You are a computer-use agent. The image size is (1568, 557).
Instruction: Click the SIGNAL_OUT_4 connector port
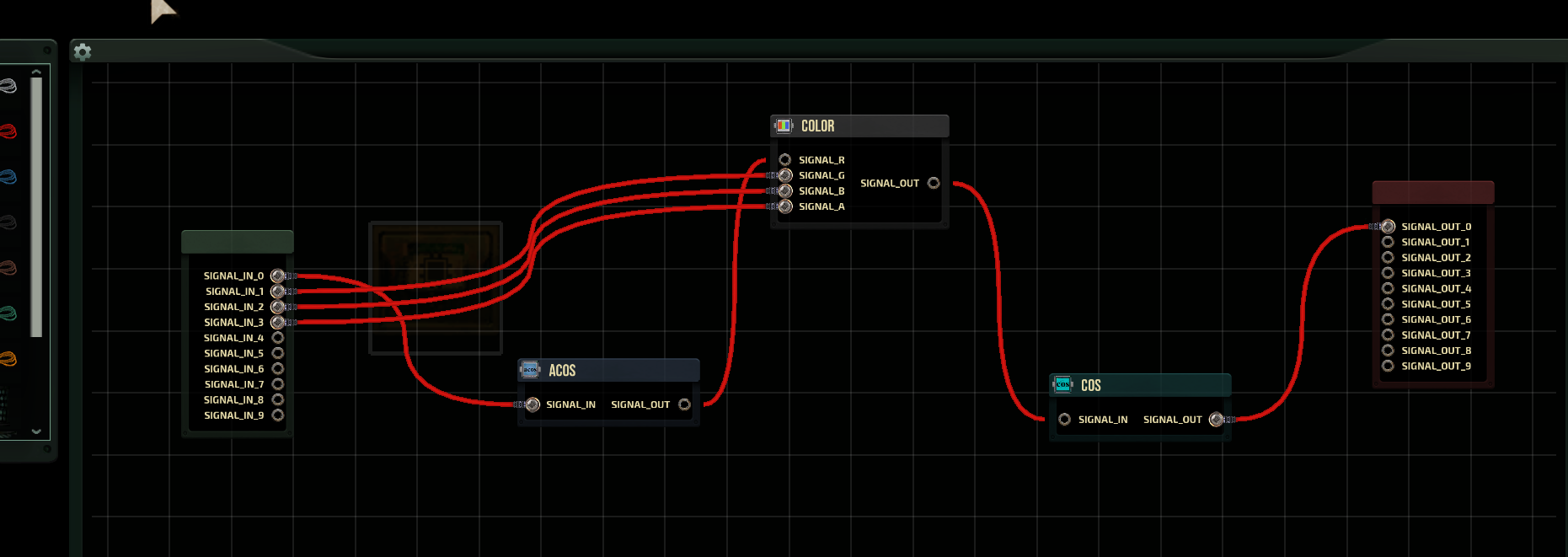tap(1388, 288)
